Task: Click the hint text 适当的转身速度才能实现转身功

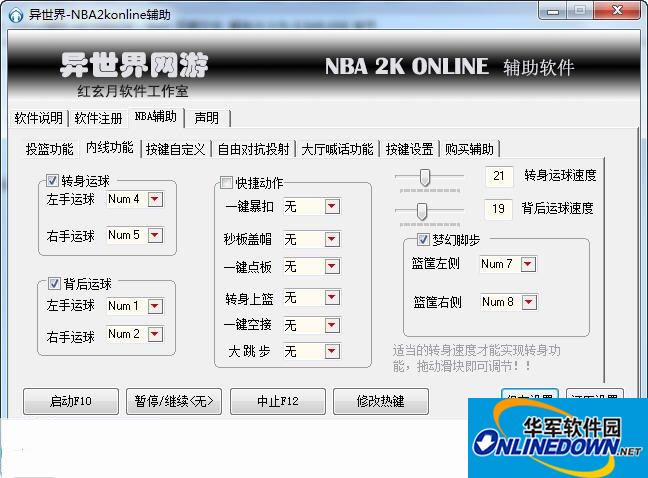Action: click(476, 351)
